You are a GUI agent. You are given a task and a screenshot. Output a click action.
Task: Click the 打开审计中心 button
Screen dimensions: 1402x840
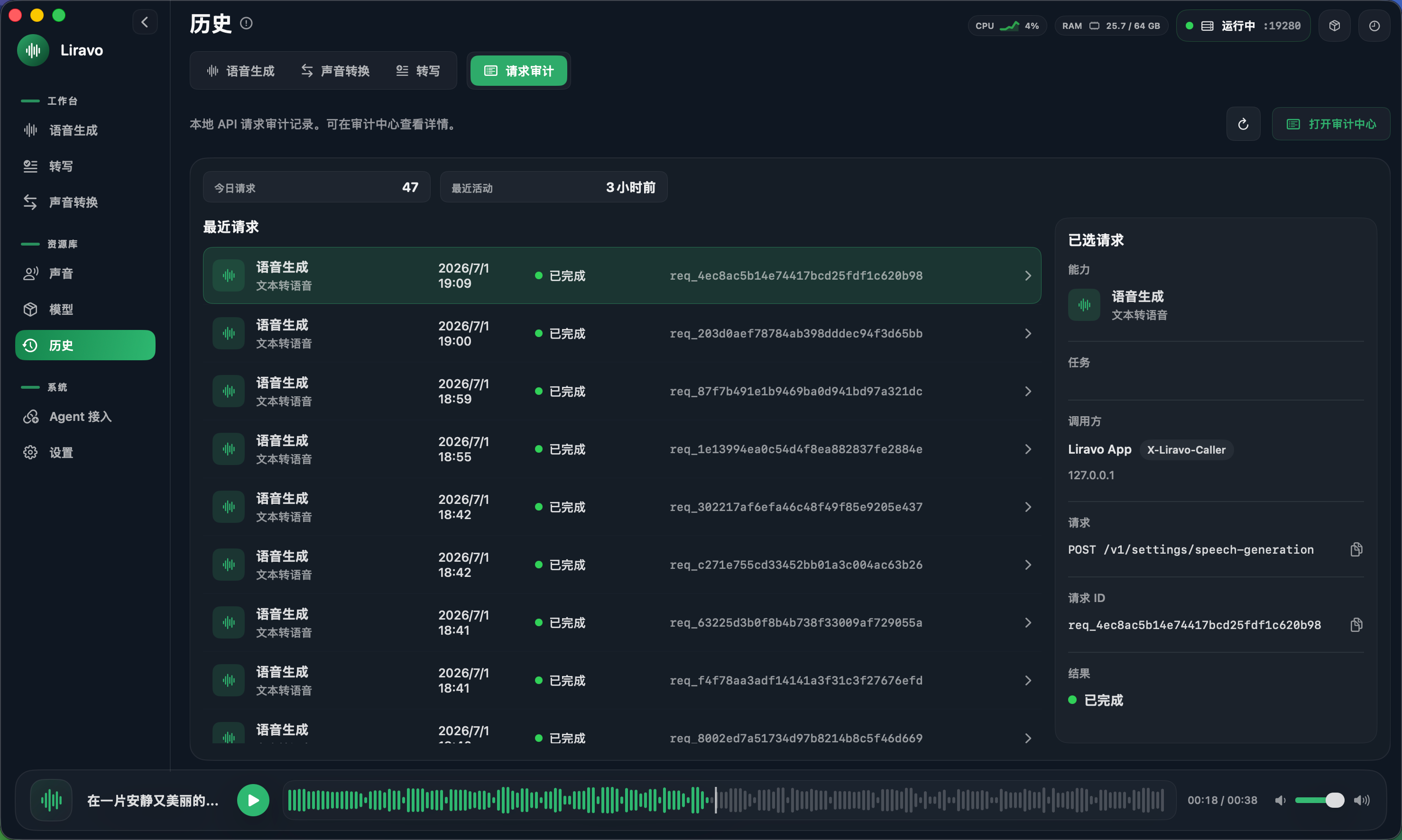click(1331, 124)
